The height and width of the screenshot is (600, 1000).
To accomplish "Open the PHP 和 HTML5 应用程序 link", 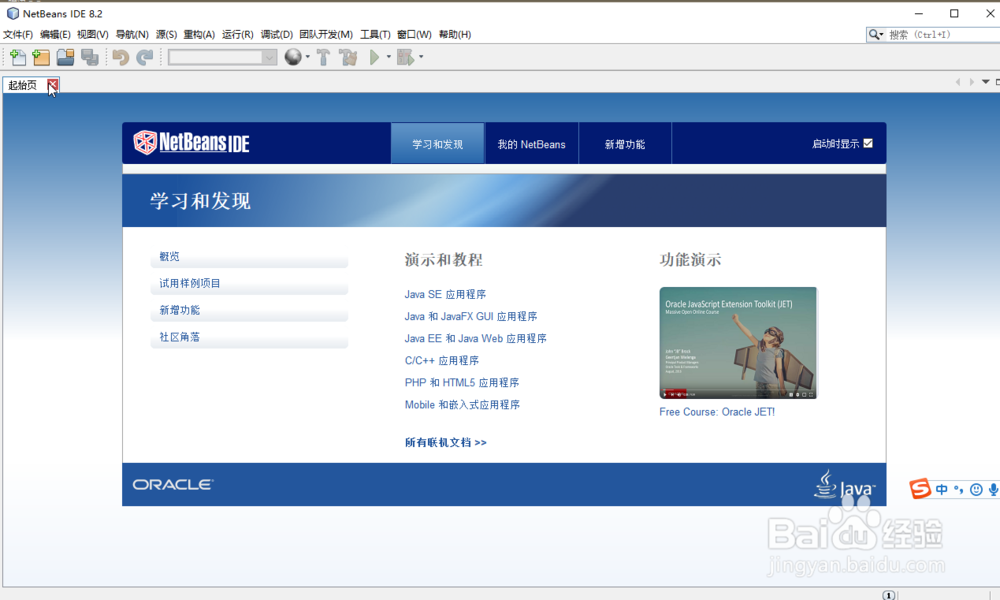I will tap(462, 383).
